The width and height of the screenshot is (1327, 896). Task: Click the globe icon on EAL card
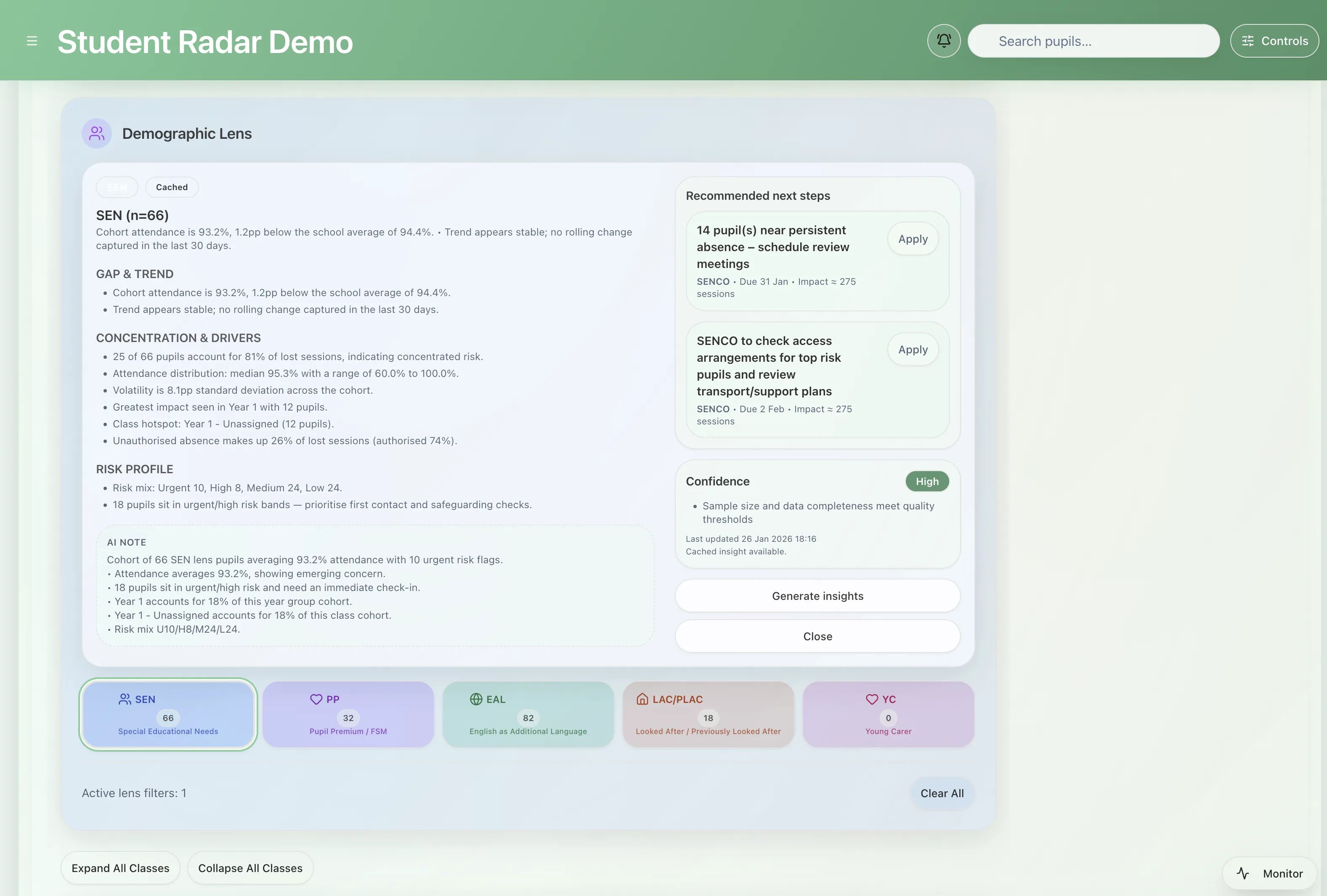coord(475,699)
